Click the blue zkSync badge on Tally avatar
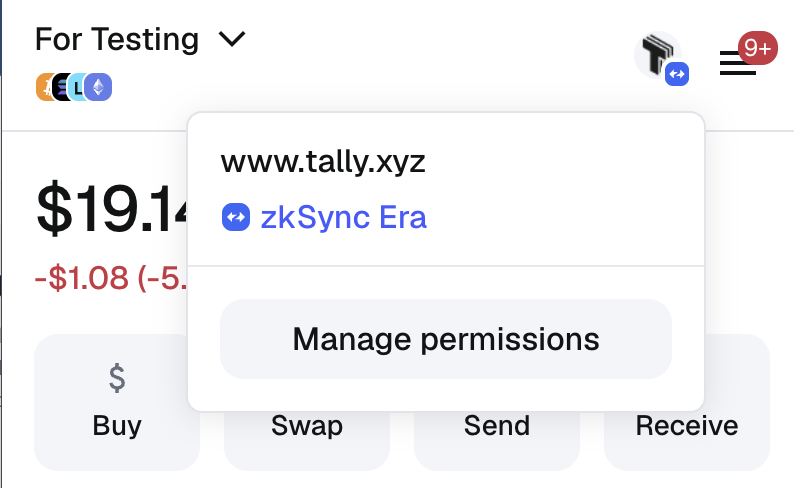The image size is (794, 488). point(678,73)
